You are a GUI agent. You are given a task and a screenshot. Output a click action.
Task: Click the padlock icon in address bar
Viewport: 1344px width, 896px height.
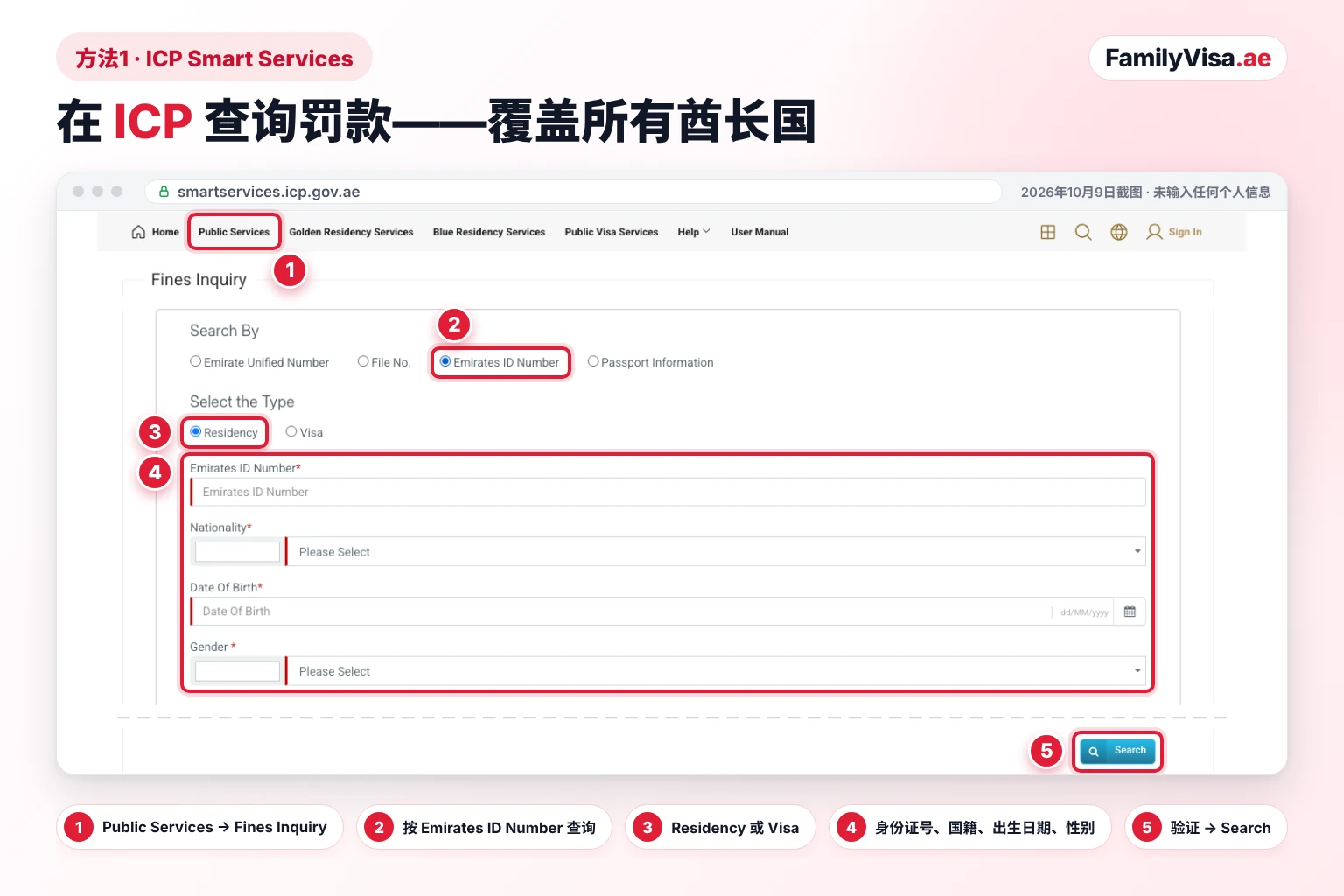click(164, 191)
